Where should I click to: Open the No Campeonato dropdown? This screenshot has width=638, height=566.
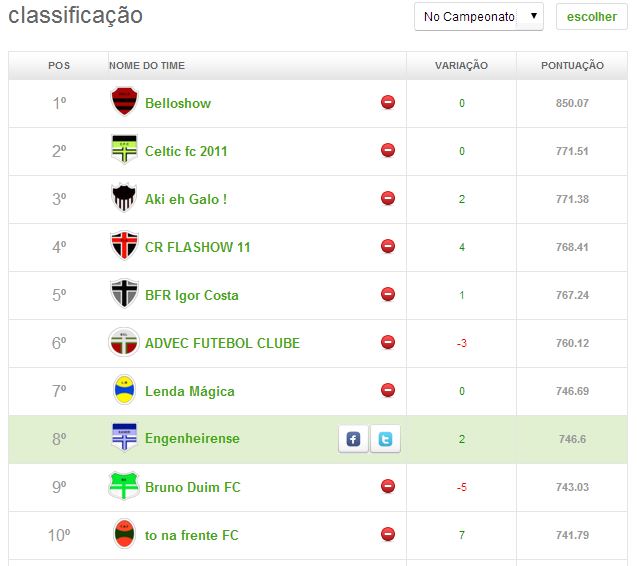click(478, 17)
